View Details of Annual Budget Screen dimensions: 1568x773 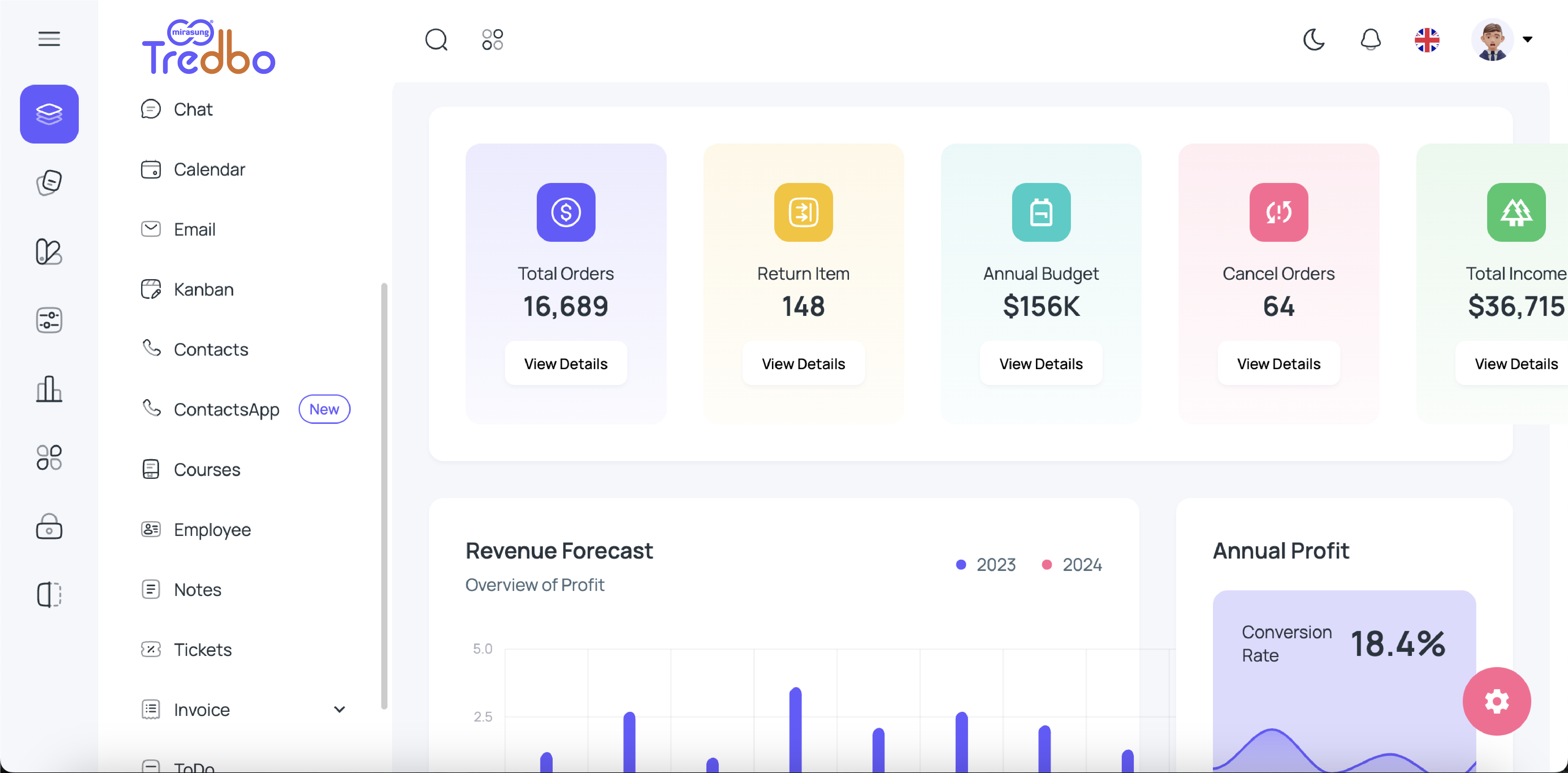tap(1041, 363)
